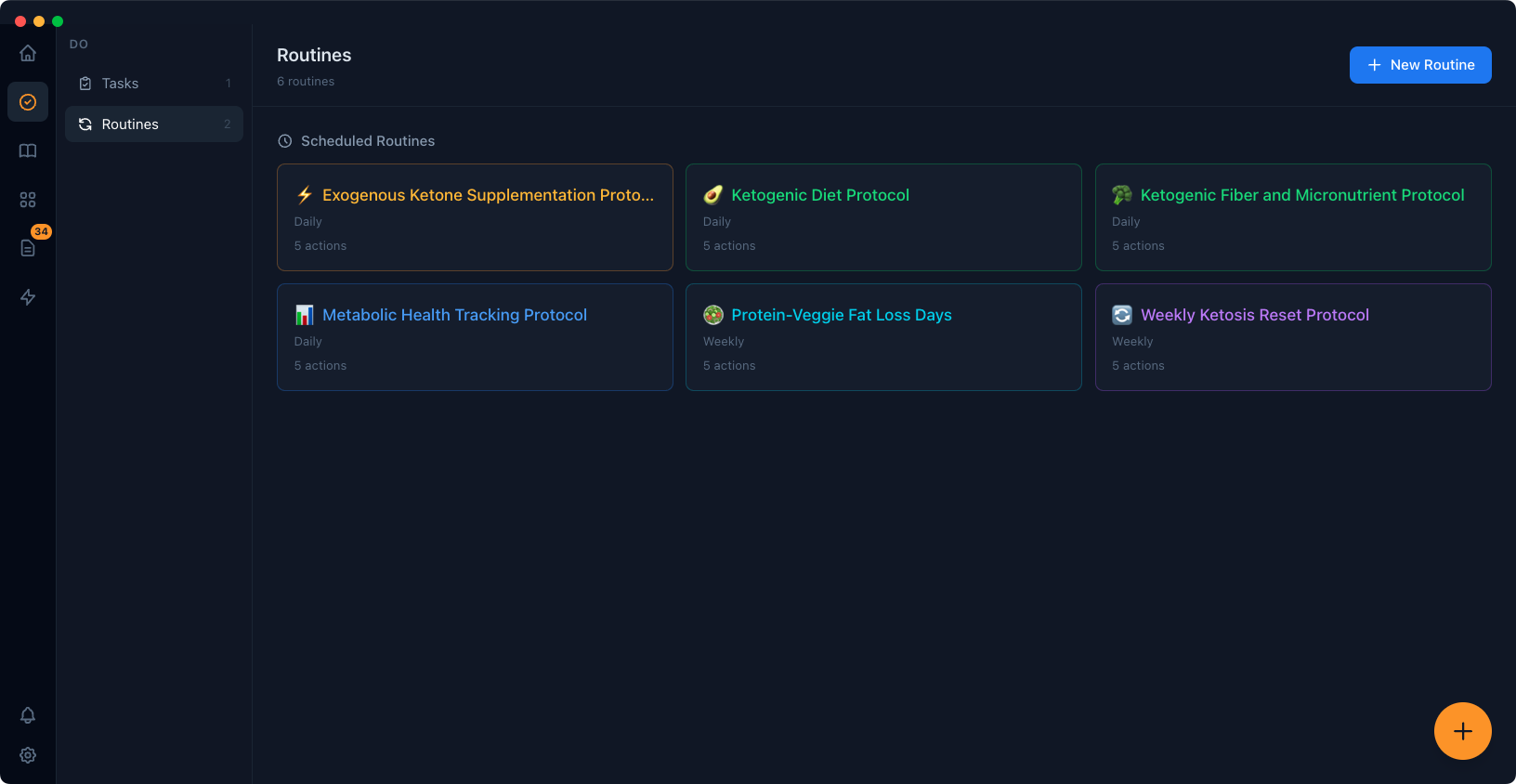
Task: Open Metabolic Health Tracking Protocol routine
Action: coord(475,337)
